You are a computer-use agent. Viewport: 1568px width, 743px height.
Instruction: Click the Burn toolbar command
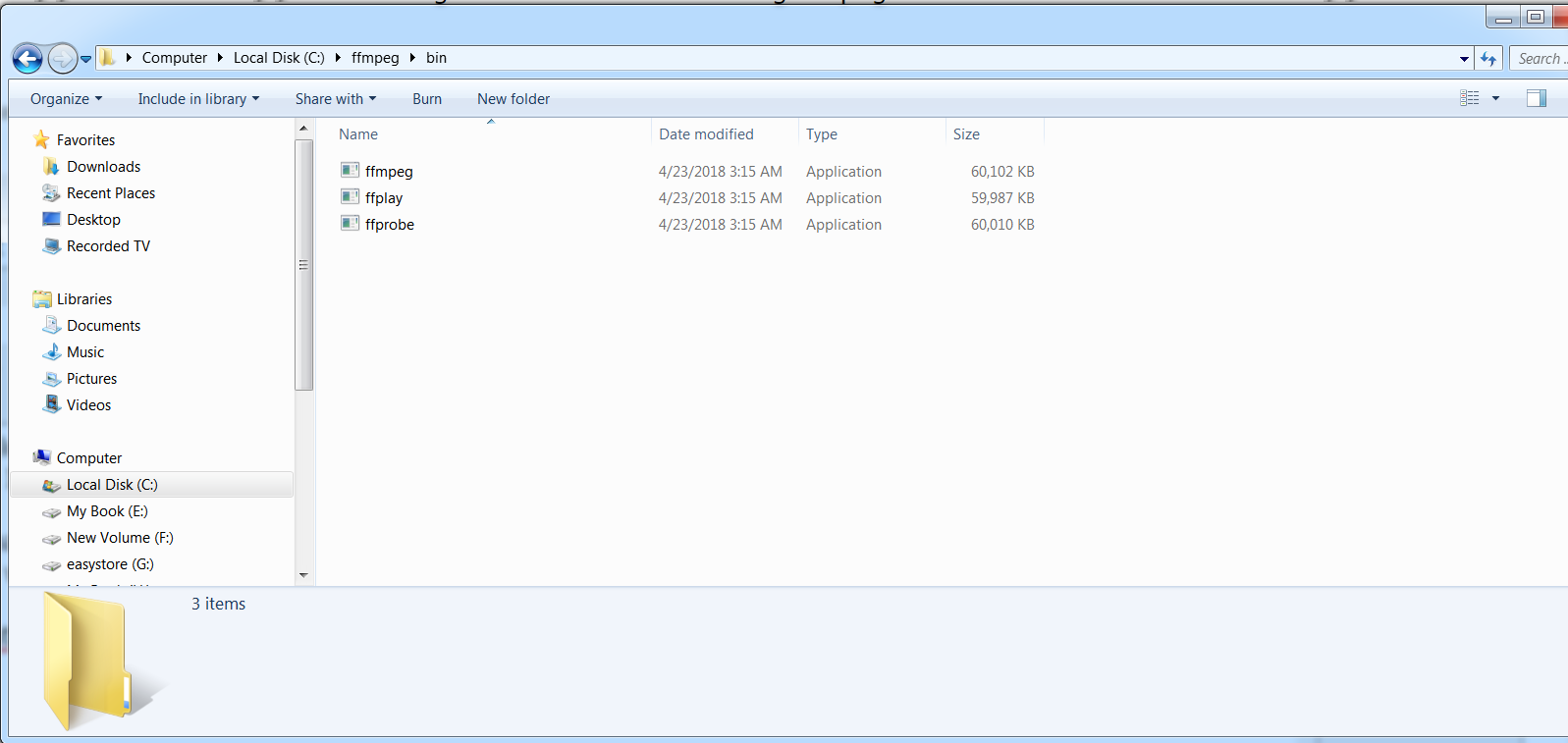(x=427, y=99)
